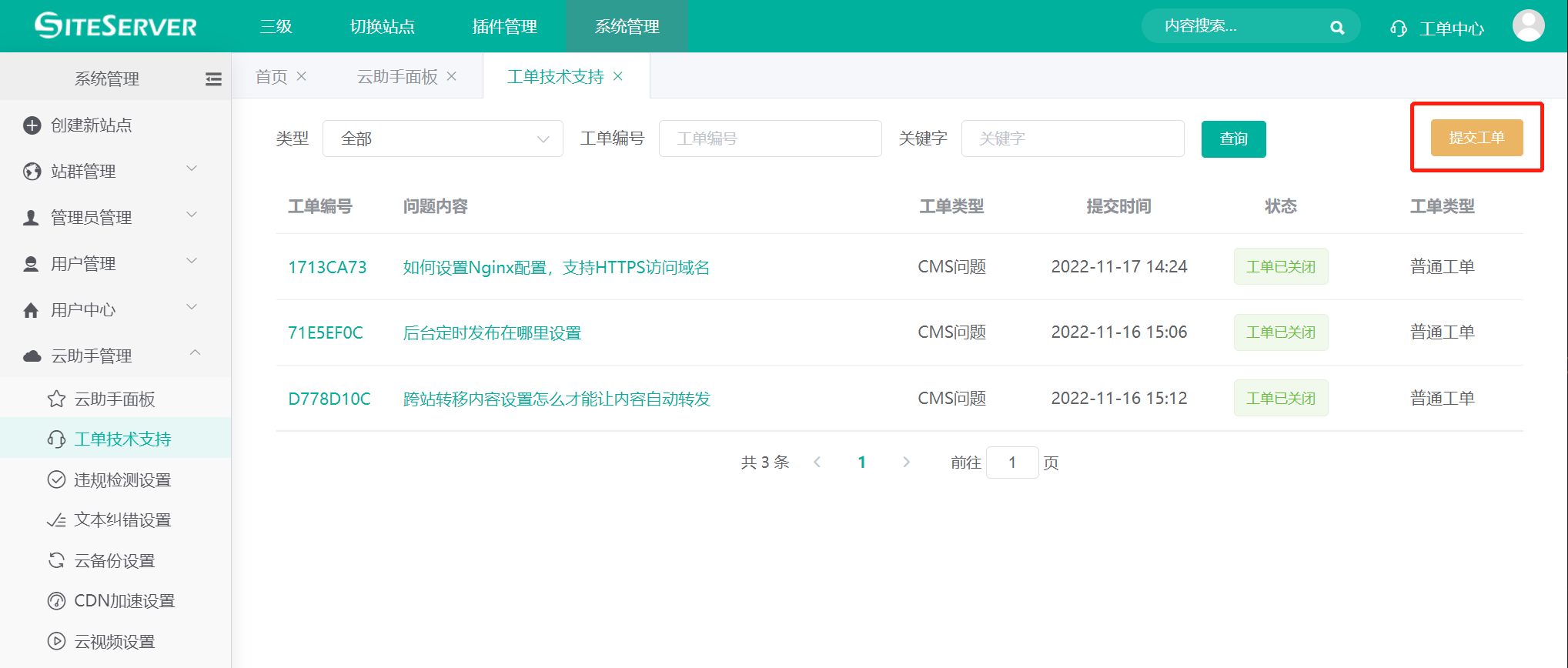1568x668 pixels.
Task: Collapse sidebar using the hamburger icon
Action: tap(213, 79)
